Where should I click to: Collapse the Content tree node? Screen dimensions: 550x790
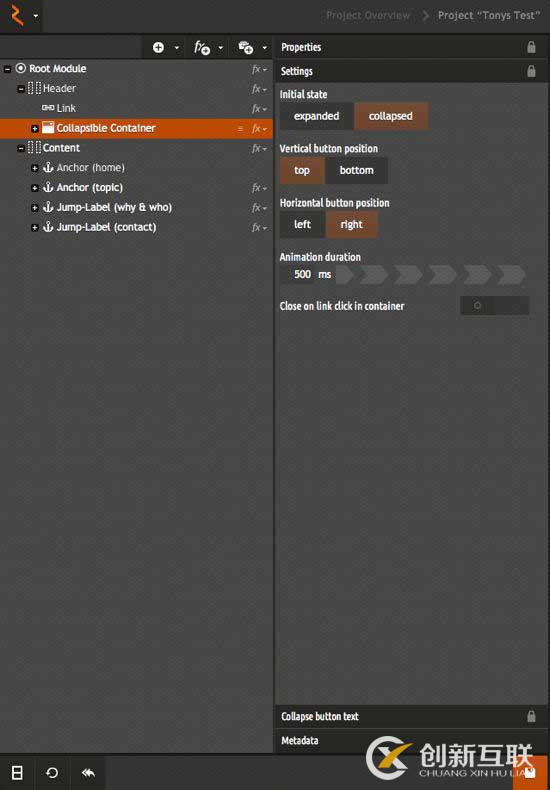pyautogui.click(x=21, y=149)
